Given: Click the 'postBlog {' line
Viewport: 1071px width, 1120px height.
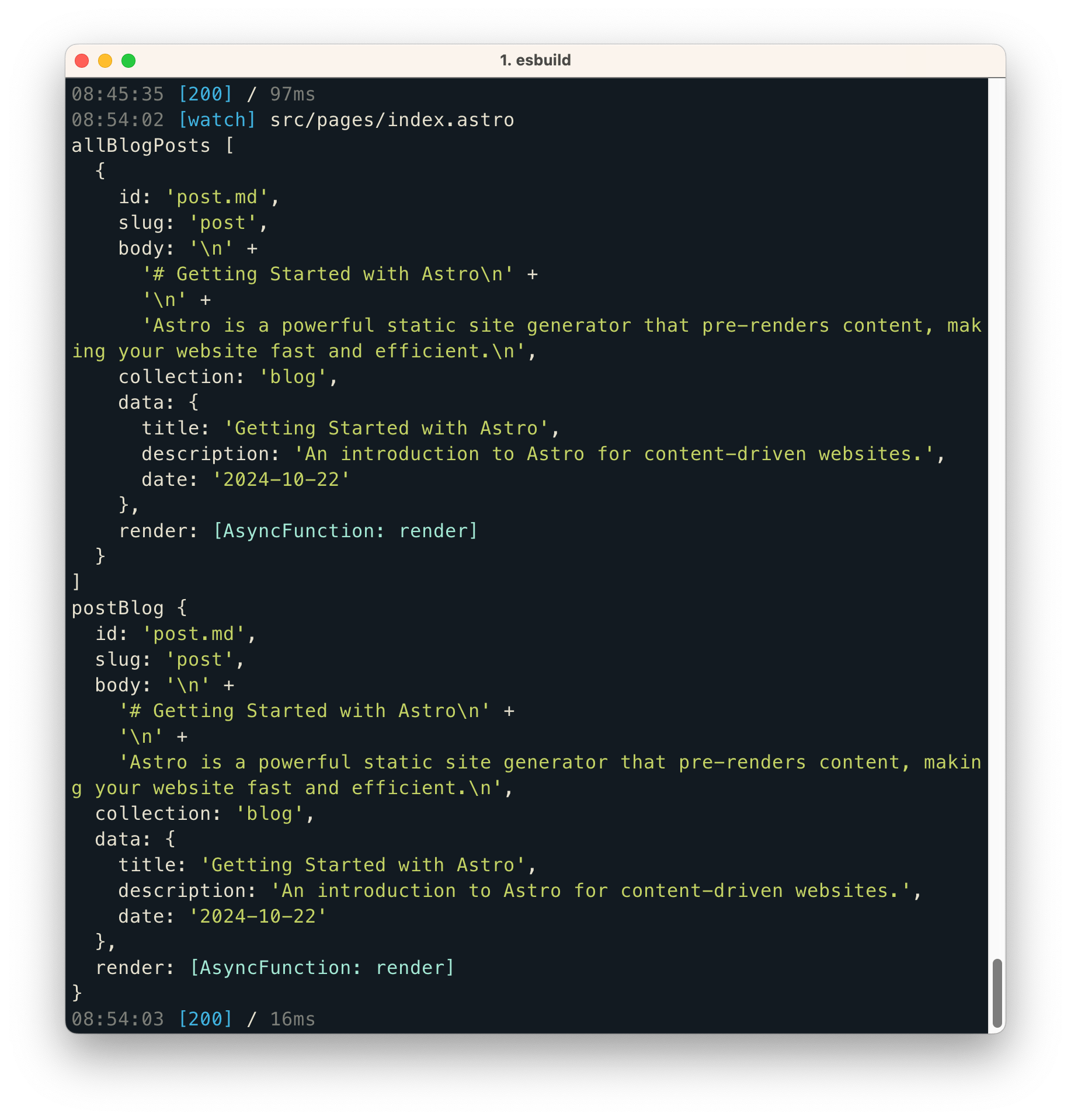Looking at the screenshot, I should [x=129, y=608].
